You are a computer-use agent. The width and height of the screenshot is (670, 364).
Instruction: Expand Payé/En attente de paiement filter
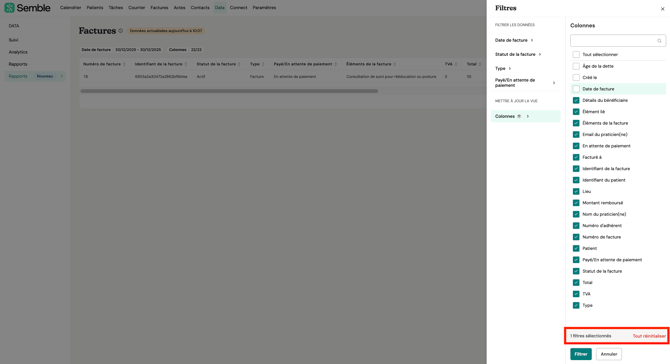(x=525, y=82)
